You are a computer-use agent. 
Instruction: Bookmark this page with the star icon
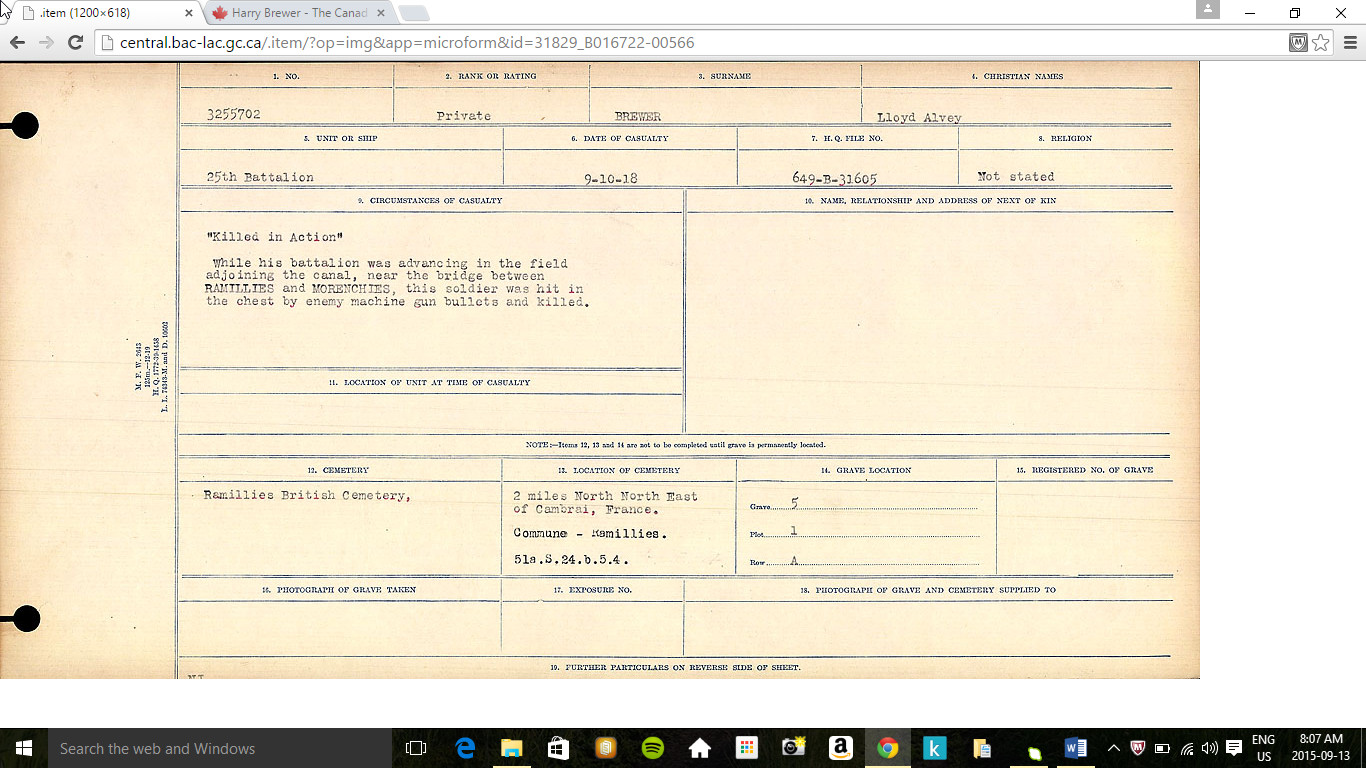(1321, 43)
